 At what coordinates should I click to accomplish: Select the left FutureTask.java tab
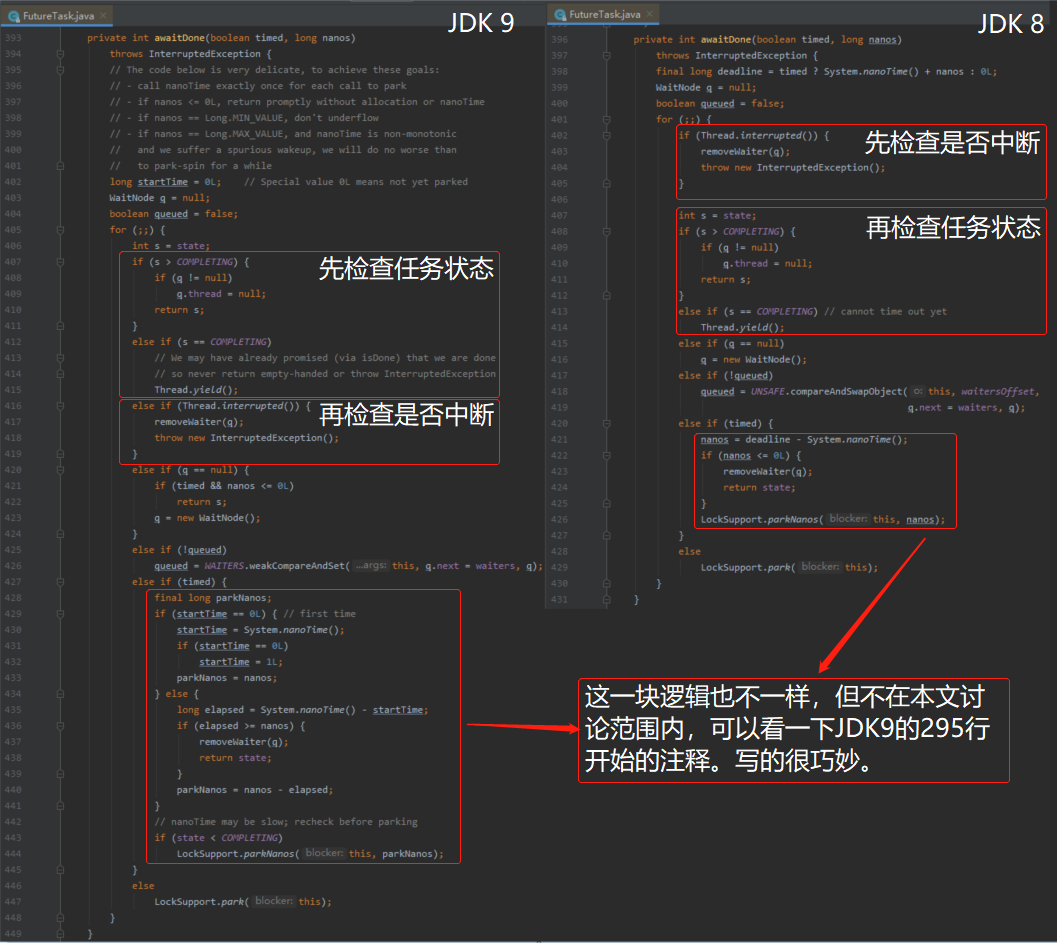tap(60, 16)
